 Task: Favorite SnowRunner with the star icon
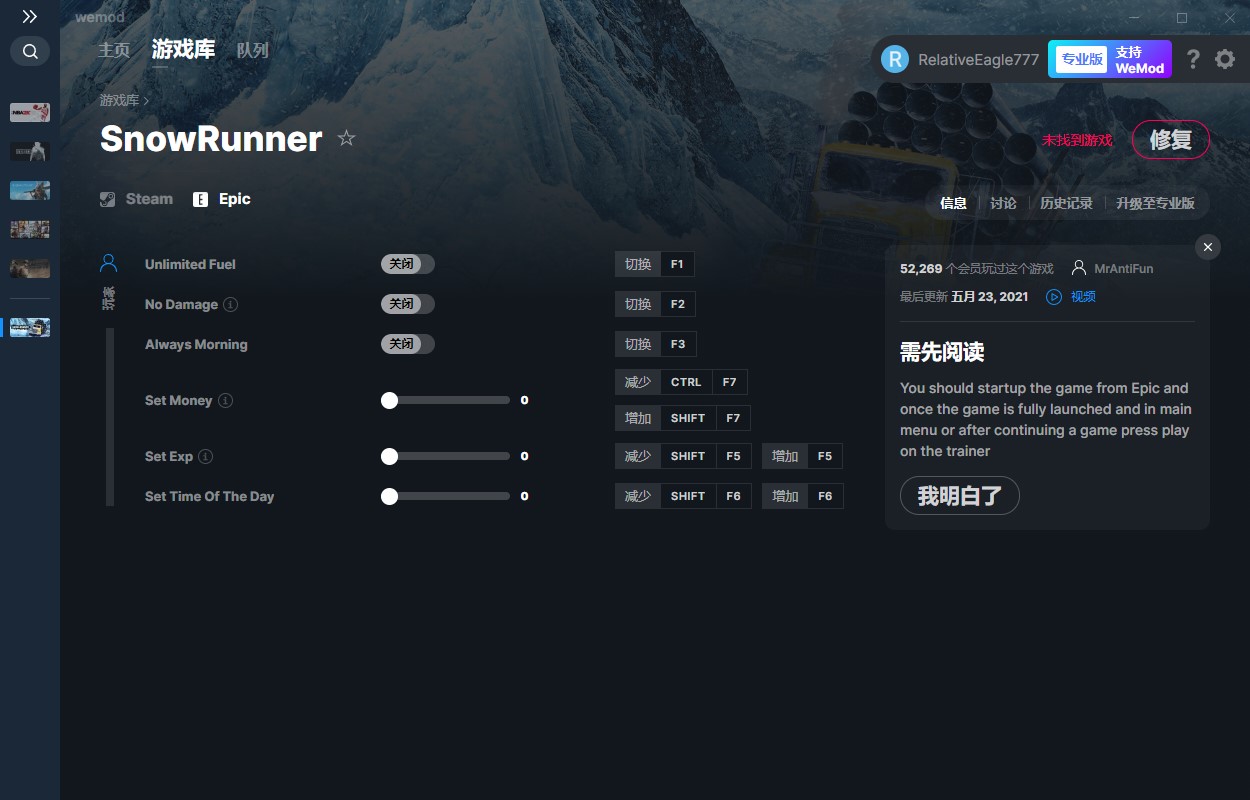coord(346,138)
